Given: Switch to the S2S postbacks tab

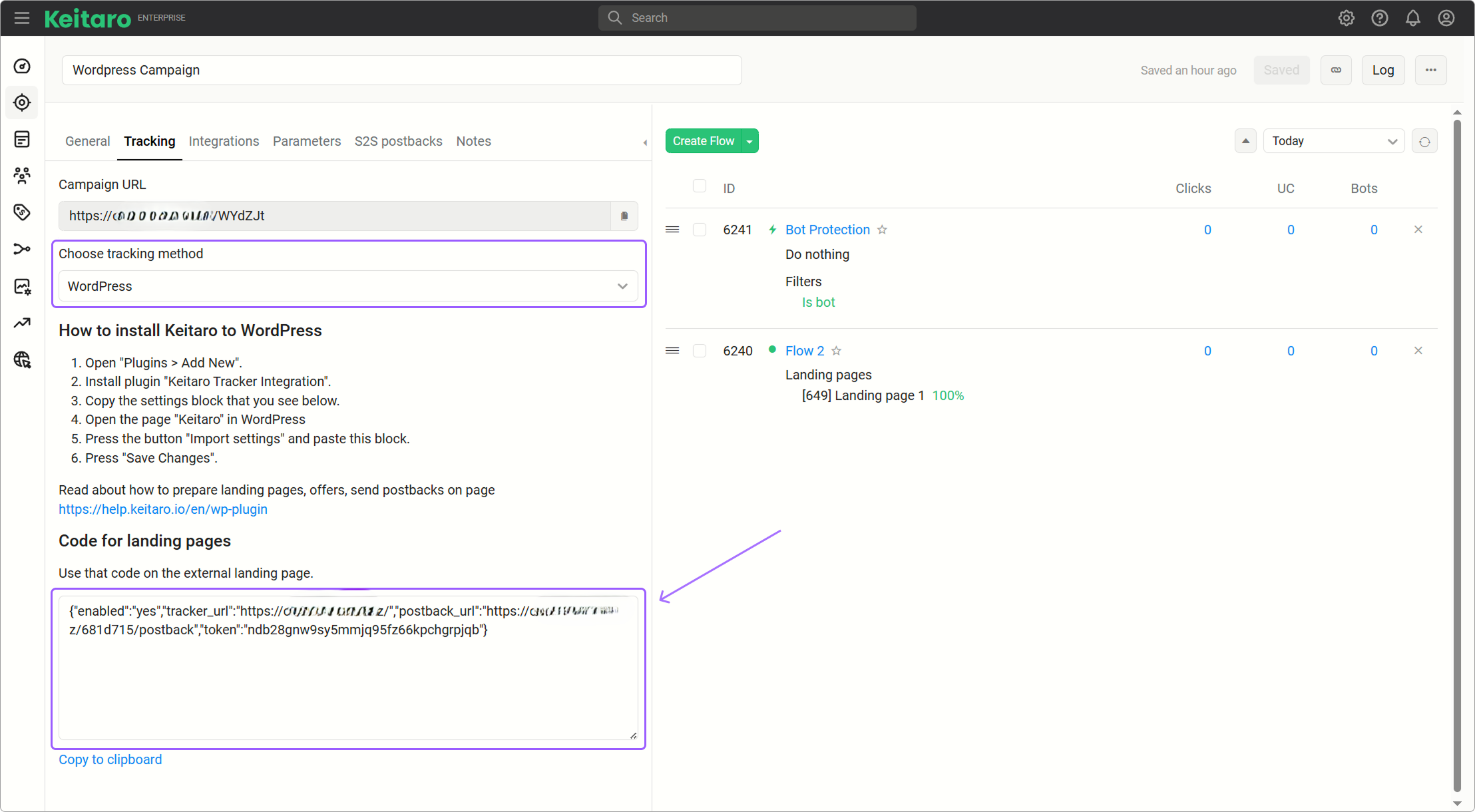Looking at the screenshot, I should pos(398,141).
